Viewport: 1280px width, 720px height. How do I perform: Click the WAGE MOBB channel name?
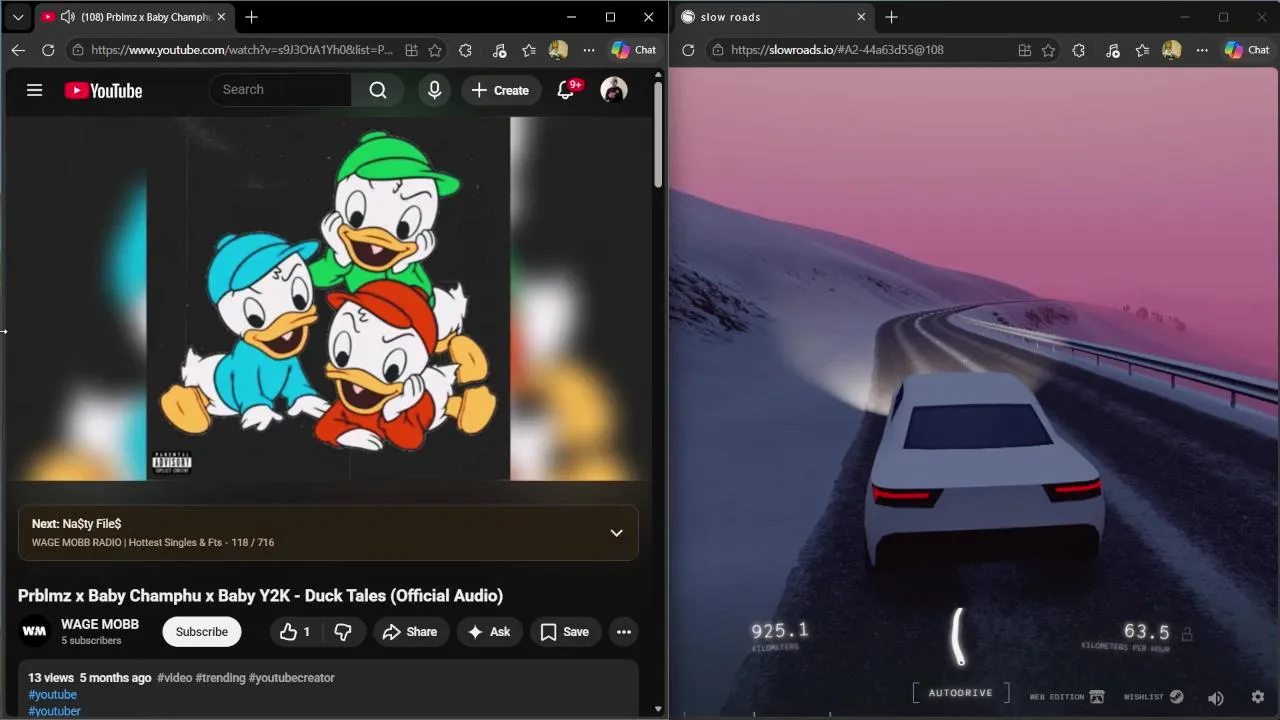click(100, 624)
